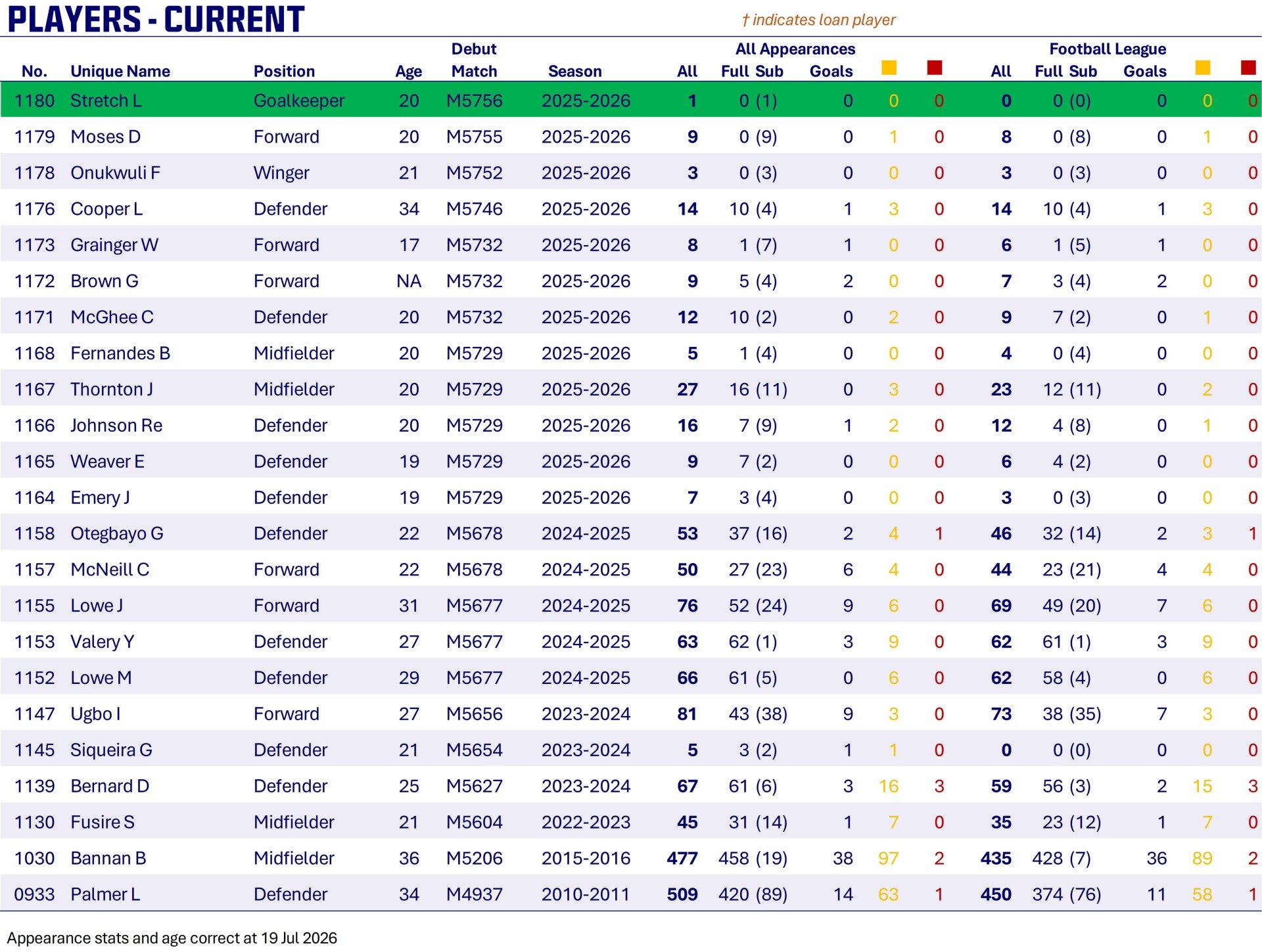Click the Football League yellow card icon
This screenshot has width=1262, height=952.
click(1203, 68)
